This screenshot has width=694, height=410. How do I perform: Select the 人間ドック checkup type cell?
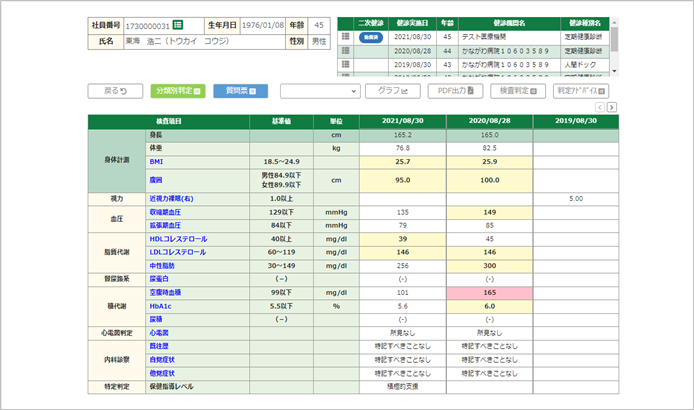(585, 65)
